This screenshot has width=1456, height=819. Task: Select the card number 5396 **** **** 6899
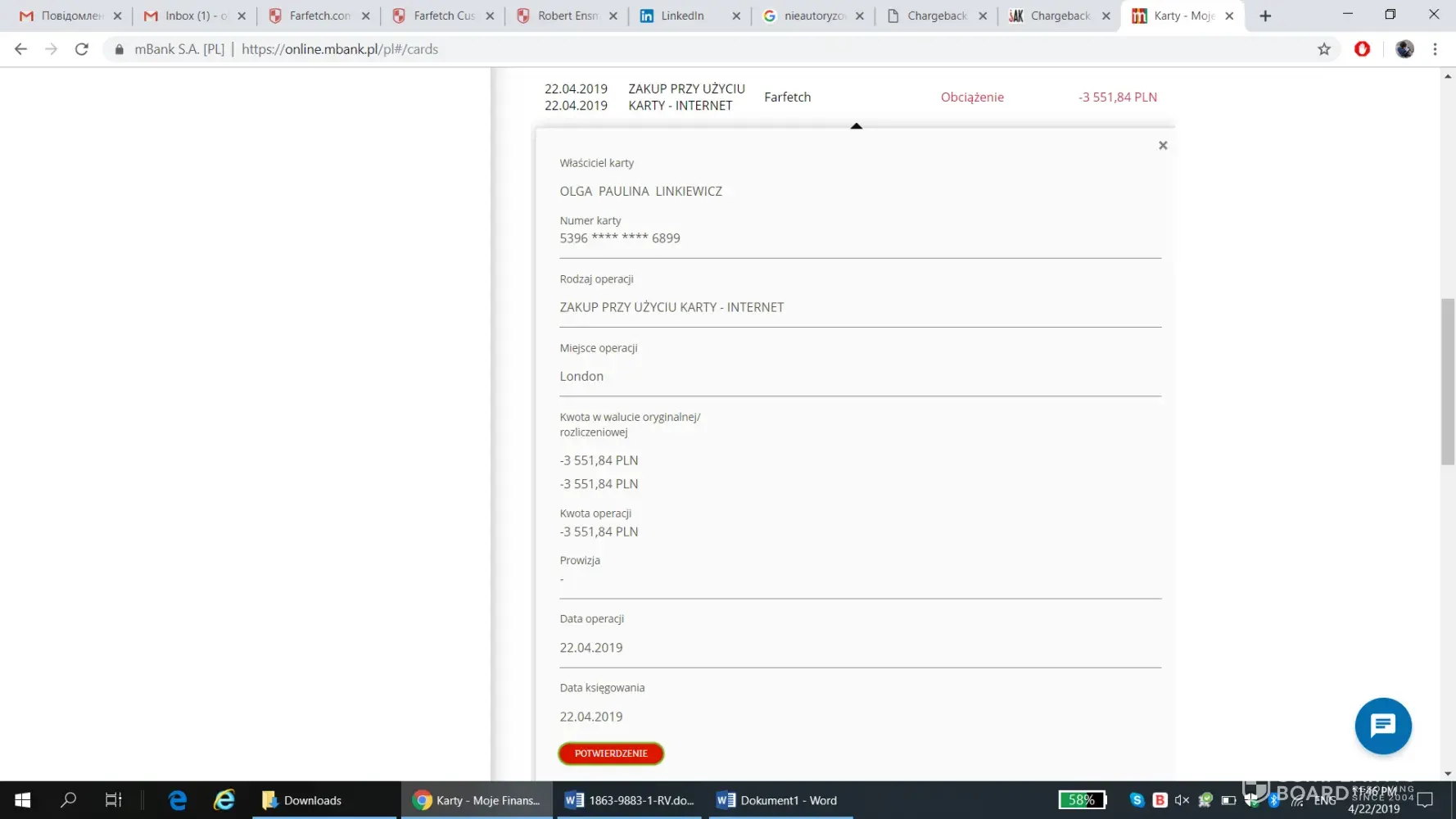coord(620,238)
